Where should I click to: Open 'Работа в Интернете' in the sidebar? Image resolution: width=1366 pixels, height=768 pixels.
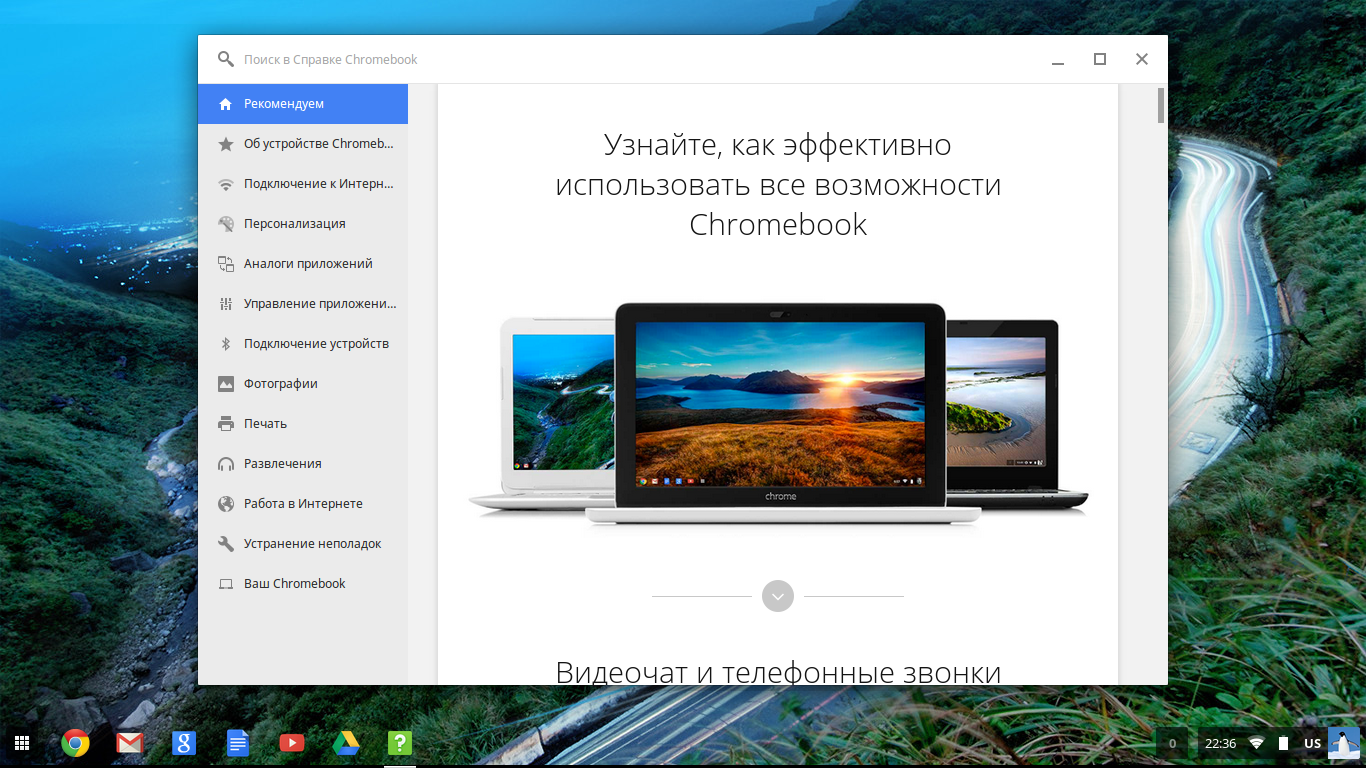[x=303, y=504]
